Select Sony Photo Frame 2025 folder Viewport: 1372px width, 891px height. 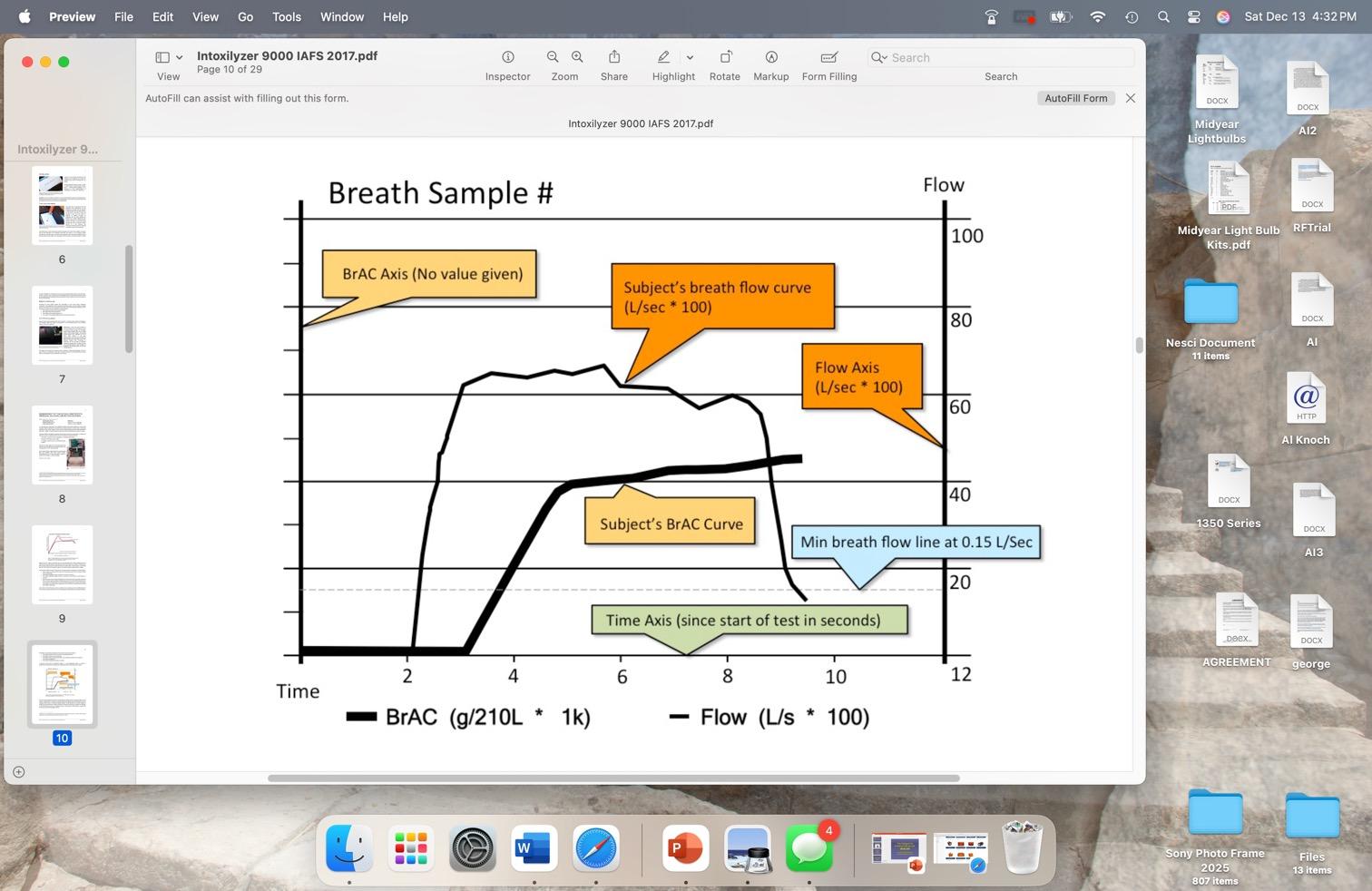(1215, 836)
